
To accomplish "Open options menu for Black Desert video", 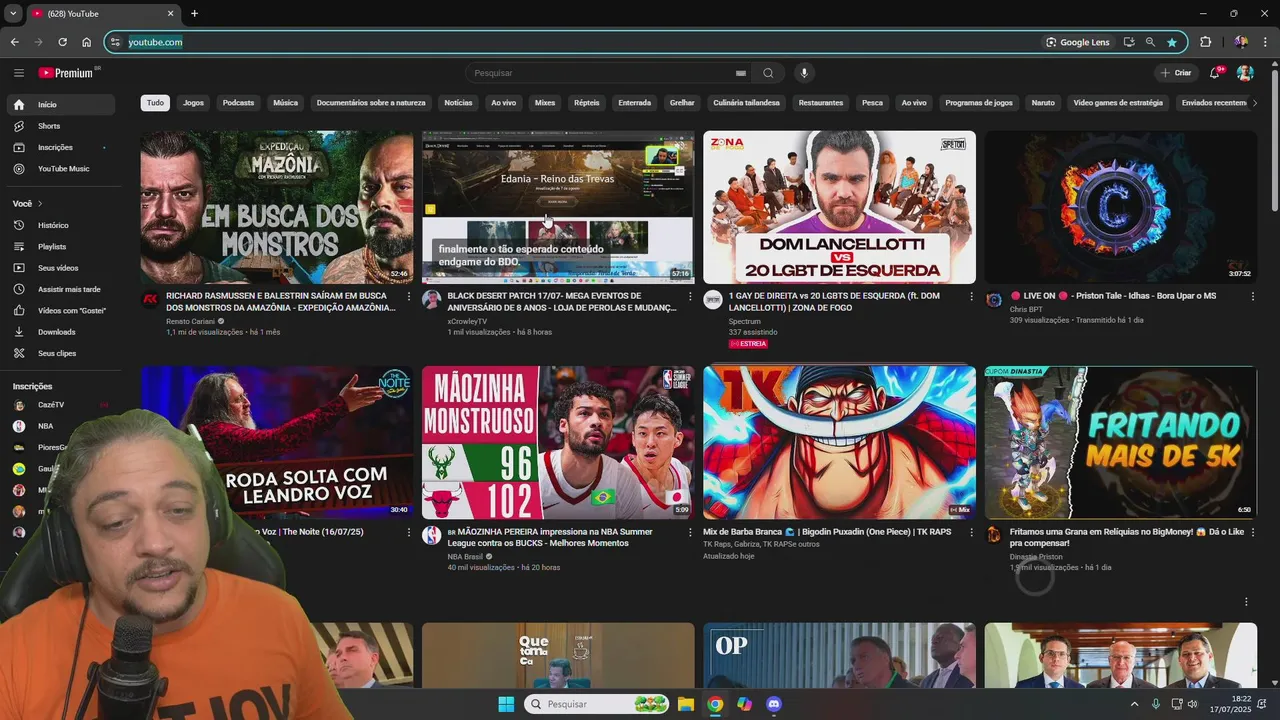I will tap(689, 296).
